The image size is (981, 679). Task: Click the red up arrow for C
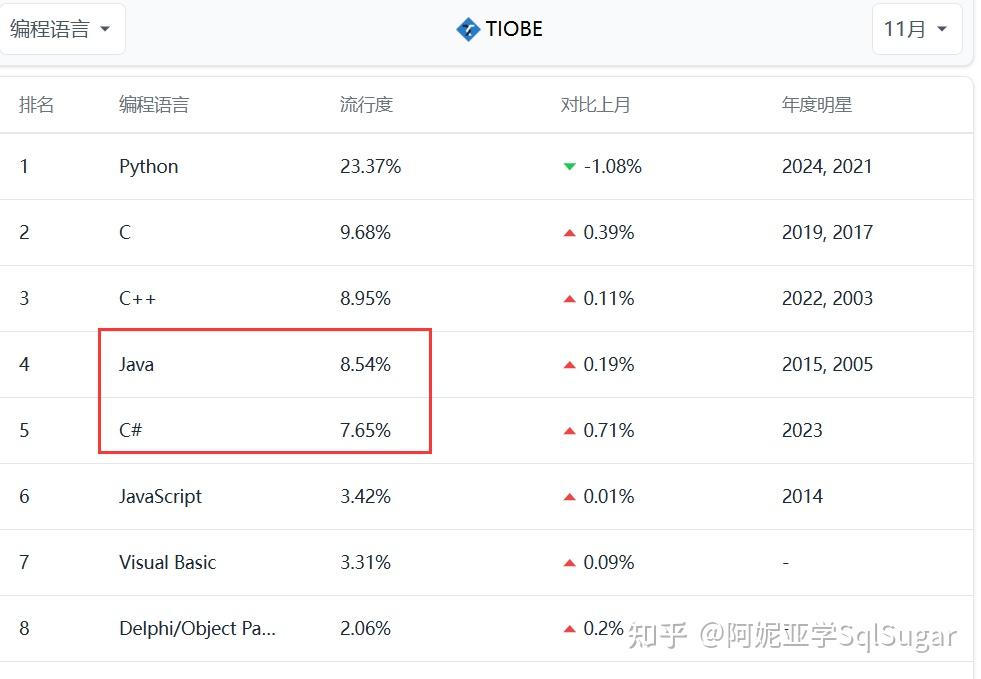coord(570,233)
